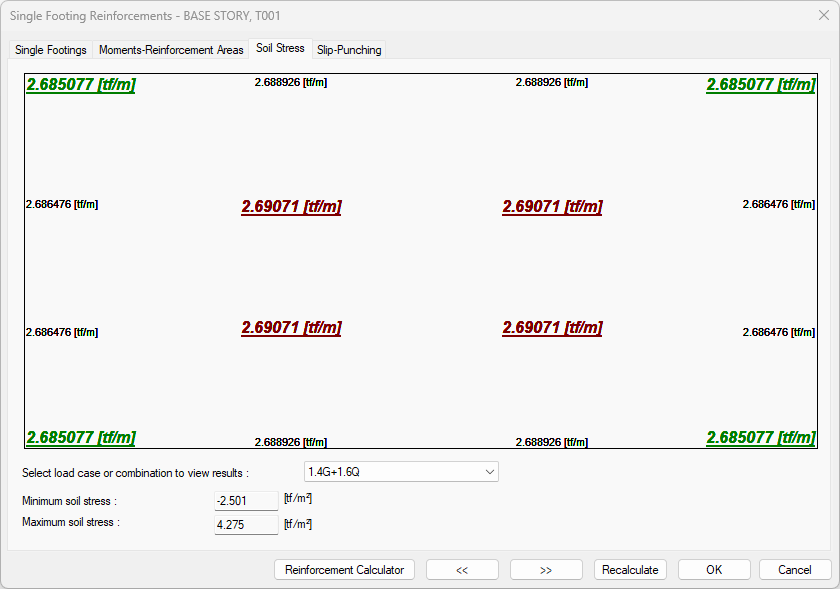Click the Recalculate button
Viewport: 840px width, 589px height.
(x=630, y=570)
